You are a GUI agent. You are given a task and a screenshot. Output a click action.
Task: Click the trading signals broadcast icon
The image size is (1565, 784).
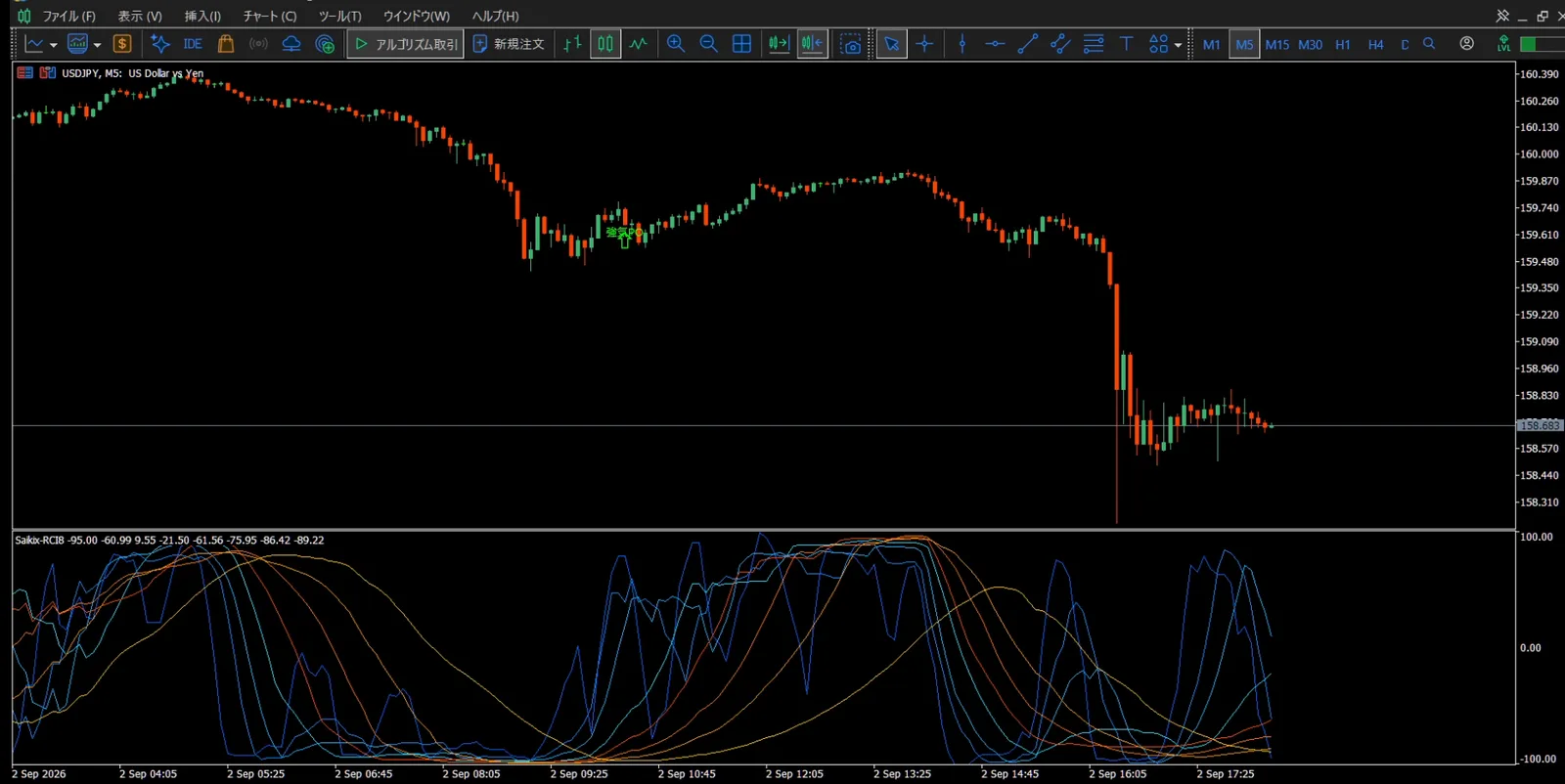tap(258, 44)
